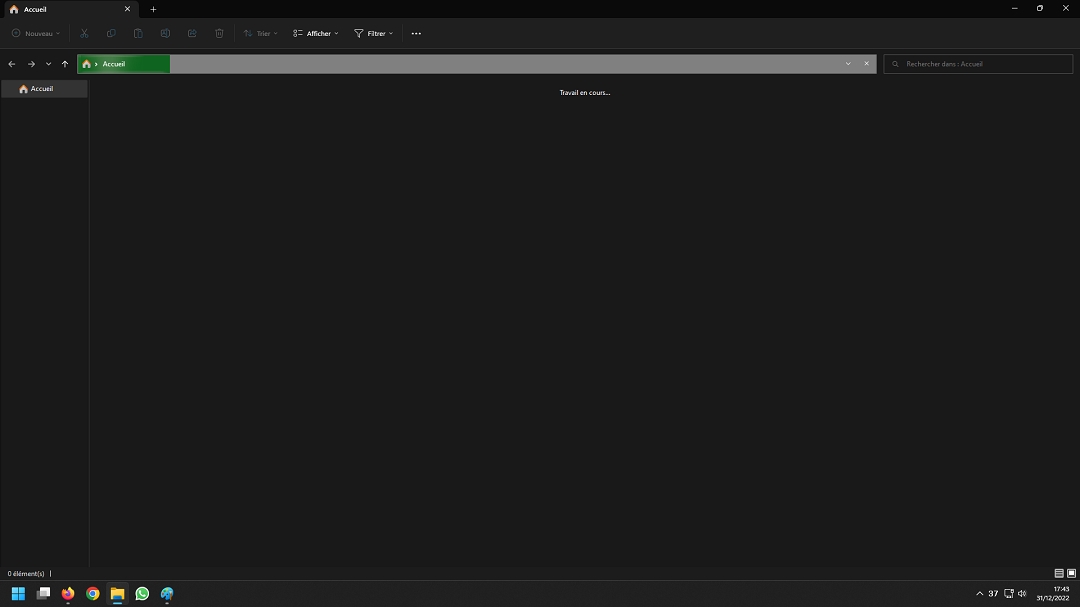Open the Afficher (View) dropdown
This screenshot has height=607, width=1080.
[x=315, y=33]
